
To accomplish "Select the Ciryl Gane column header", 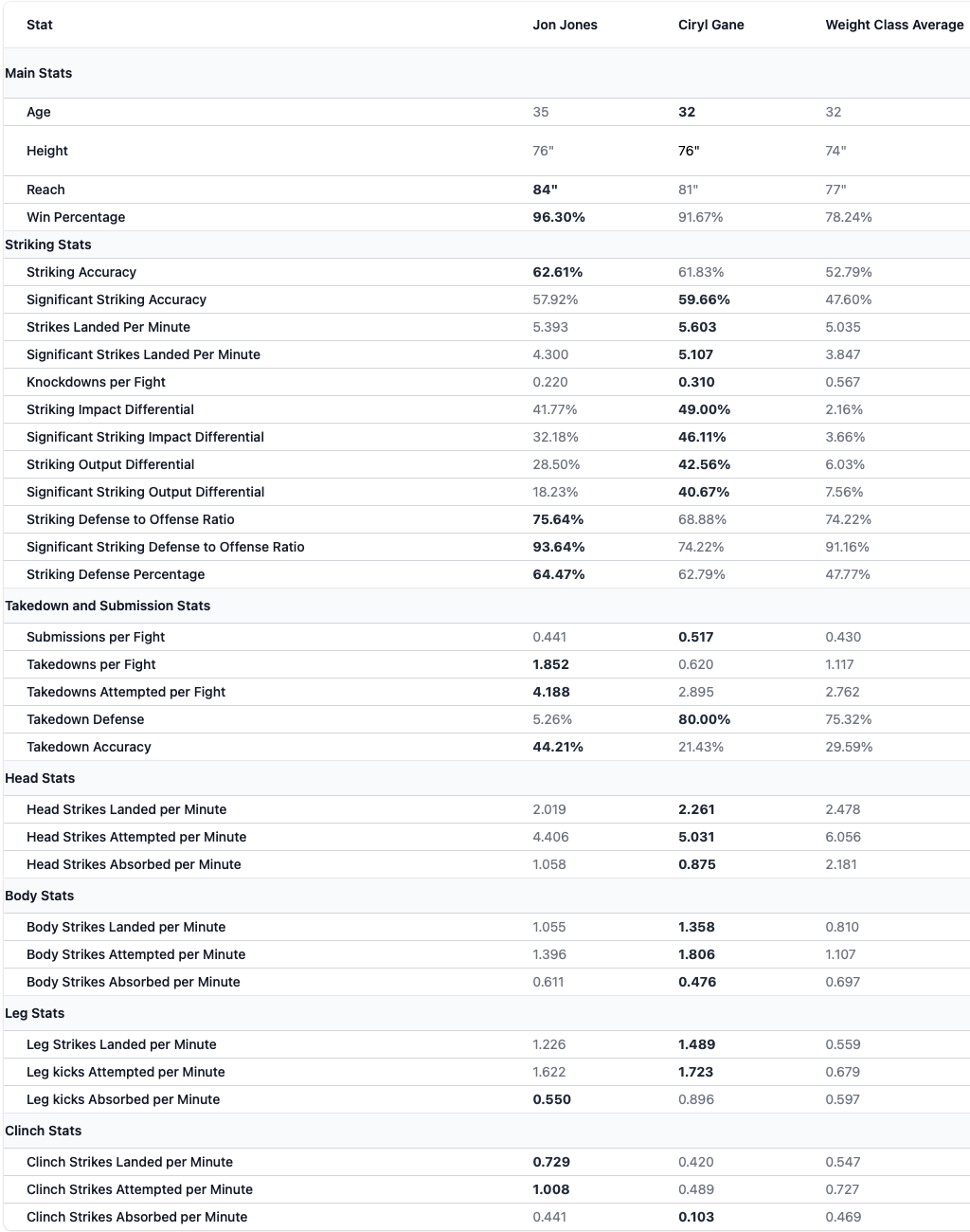I will pos(711,25).
